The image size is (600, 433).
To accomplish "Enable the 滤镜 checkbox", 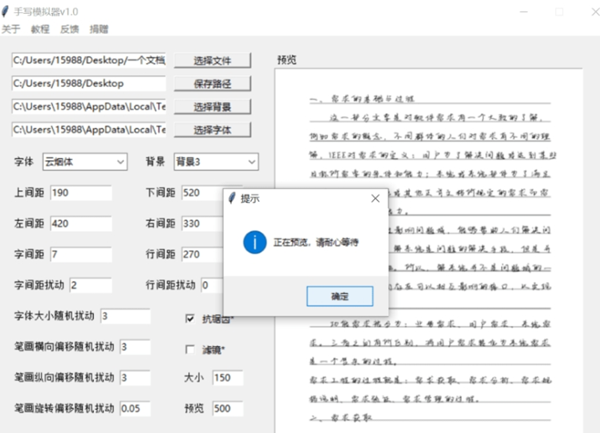I will 191,349.
